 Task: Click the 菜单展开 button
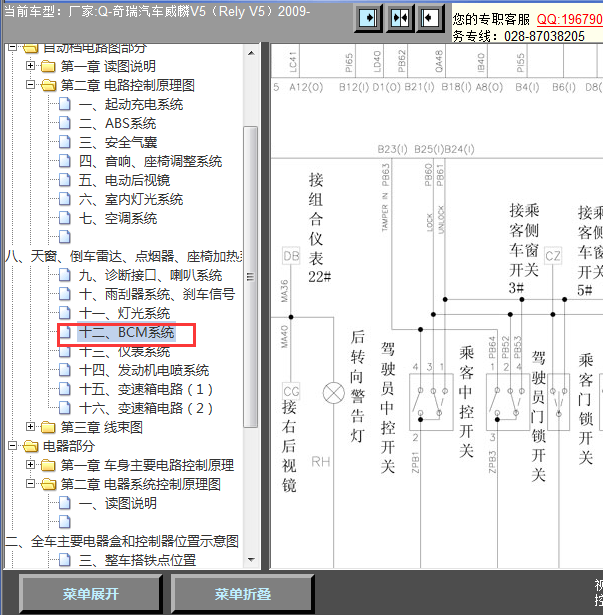(91, 594)
